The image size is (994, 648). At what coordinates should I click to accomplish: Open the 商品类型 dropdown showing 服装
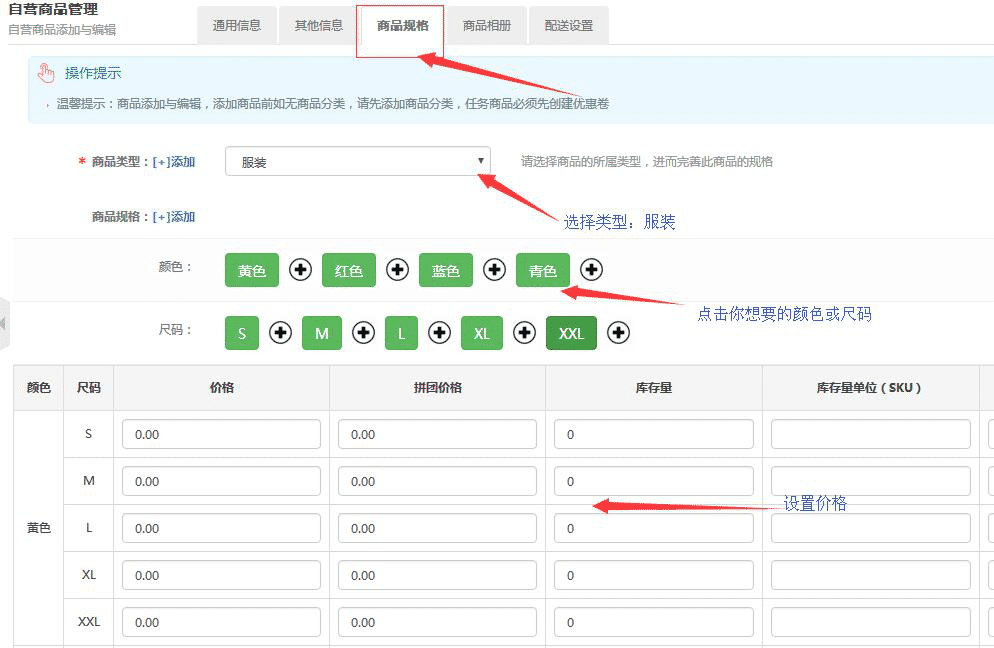pyautogui.click(x=357, y=161)
